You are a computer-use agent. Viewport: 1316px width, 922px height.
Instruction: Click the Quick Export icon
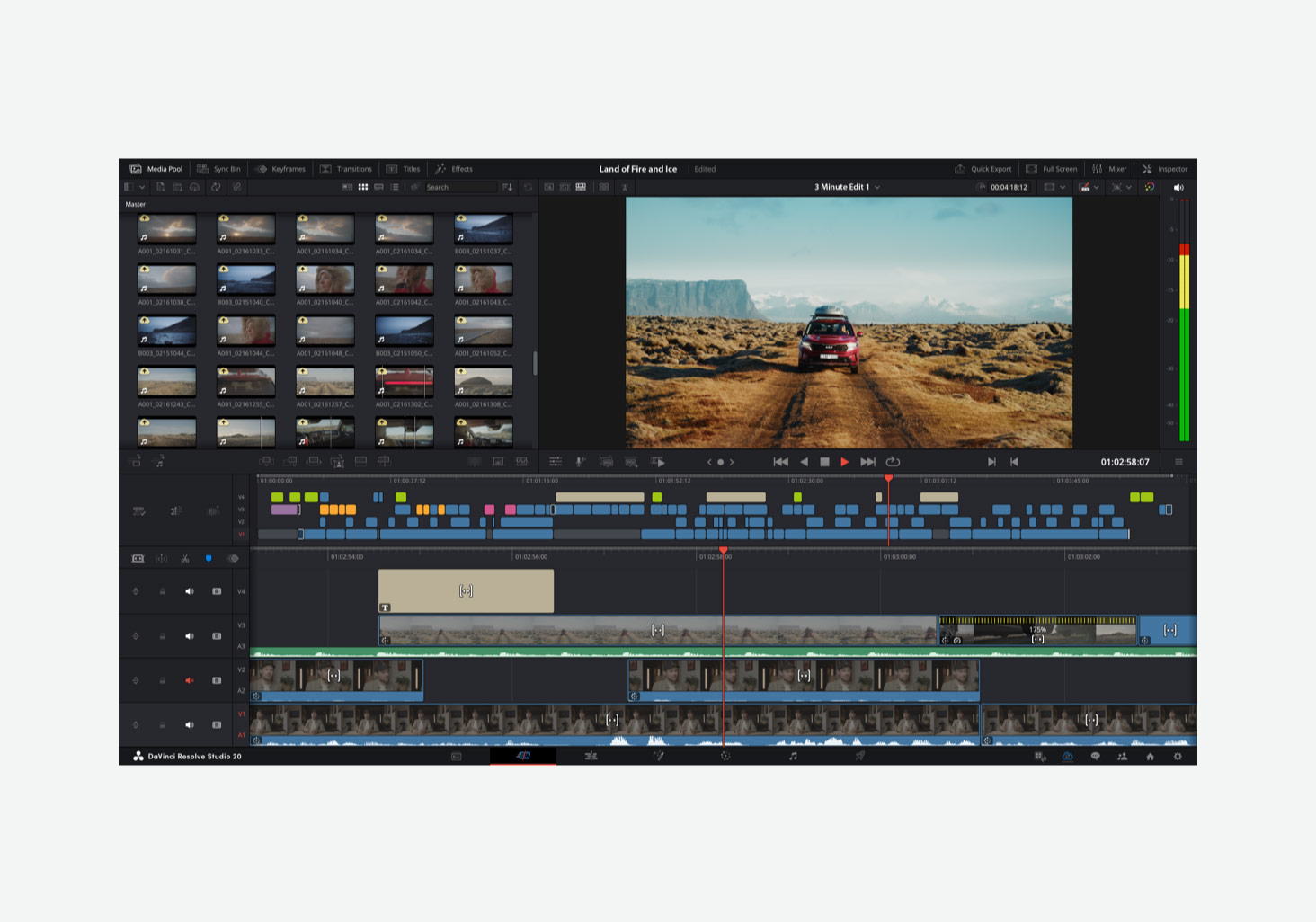pyautogui.click(x=960, y=169)
